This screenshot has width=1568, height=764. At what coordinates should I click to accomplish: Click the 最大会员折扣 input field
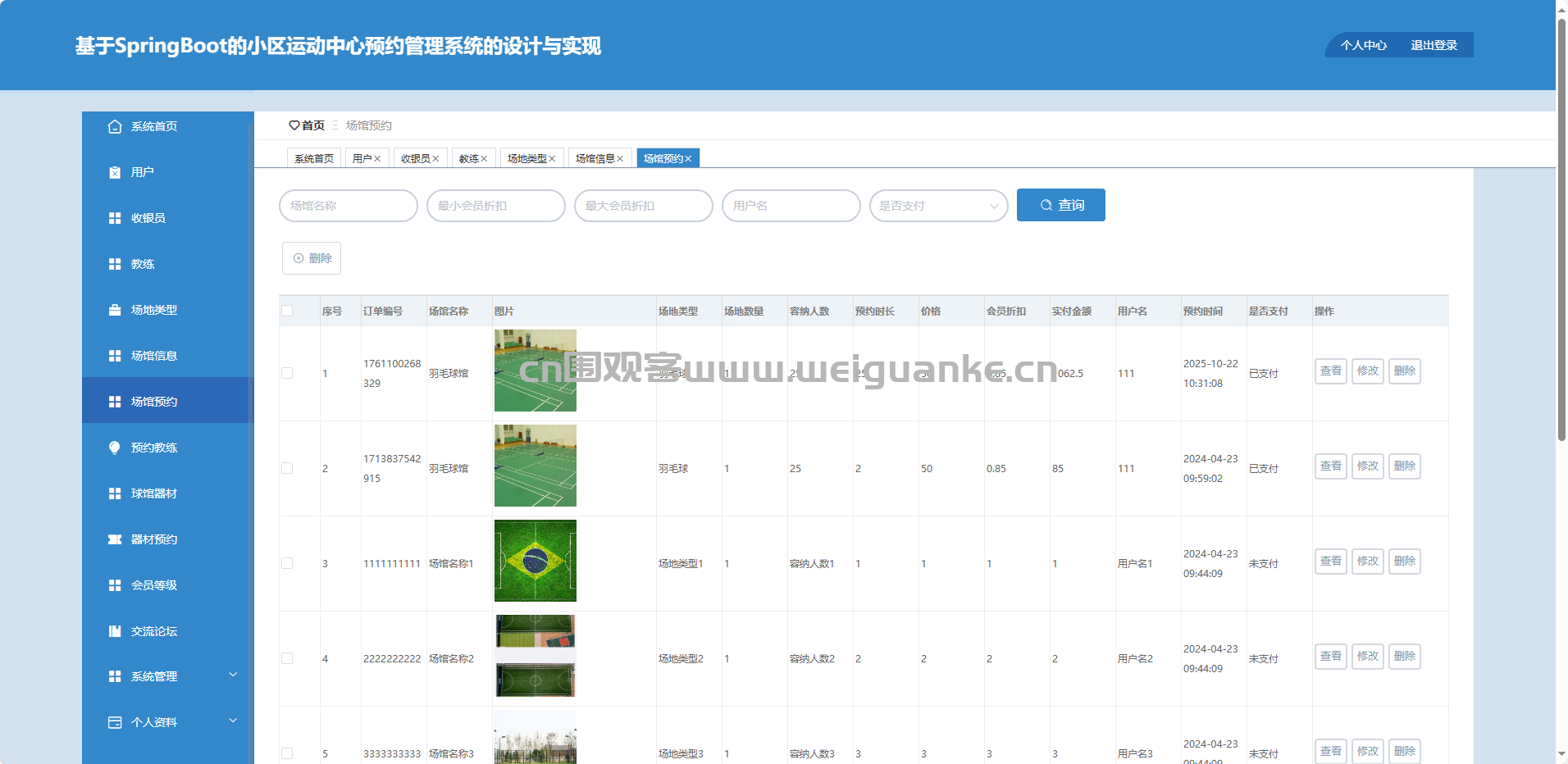[644, 206]
